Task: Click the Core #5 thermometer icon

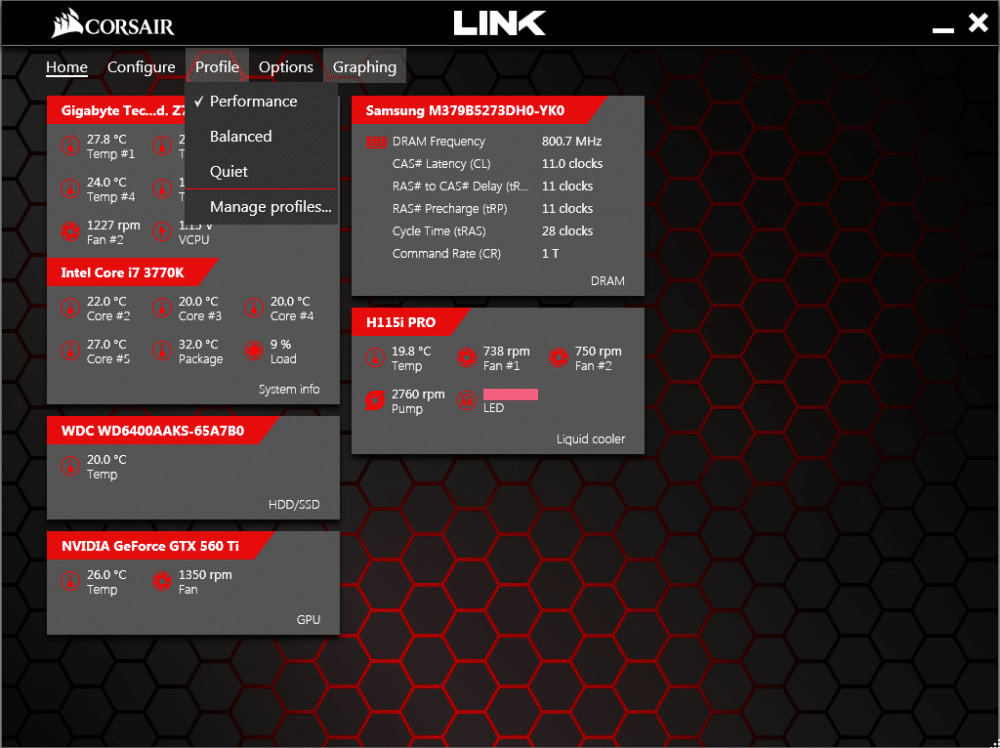Action: point(70,351)
